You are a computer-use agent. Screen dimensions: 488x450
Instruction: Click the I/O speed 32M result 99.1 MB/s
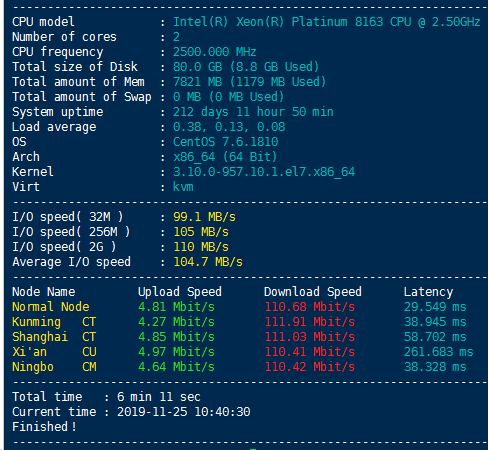[204, 217]
